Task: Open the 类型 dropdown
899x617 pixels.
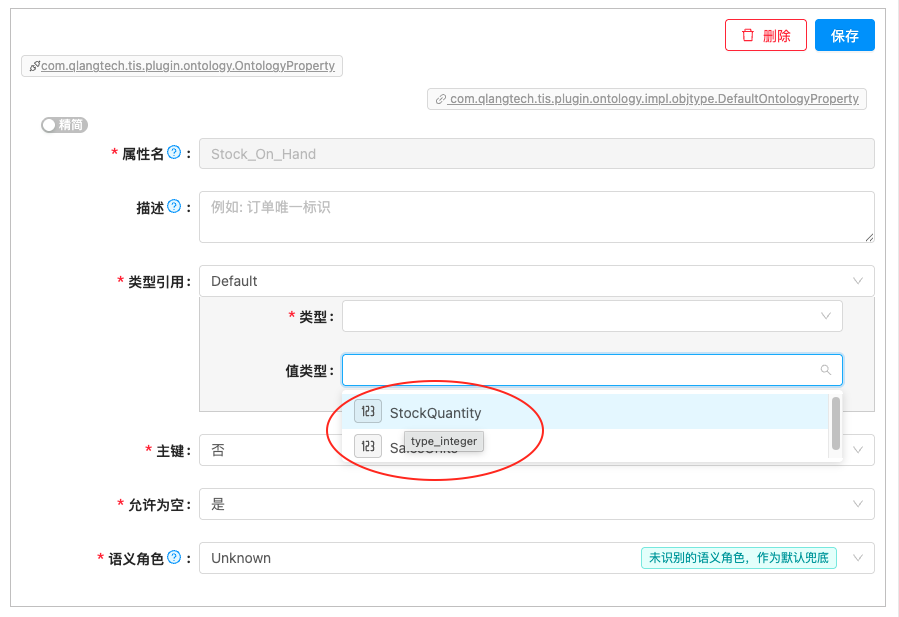Action: (592, 316)
